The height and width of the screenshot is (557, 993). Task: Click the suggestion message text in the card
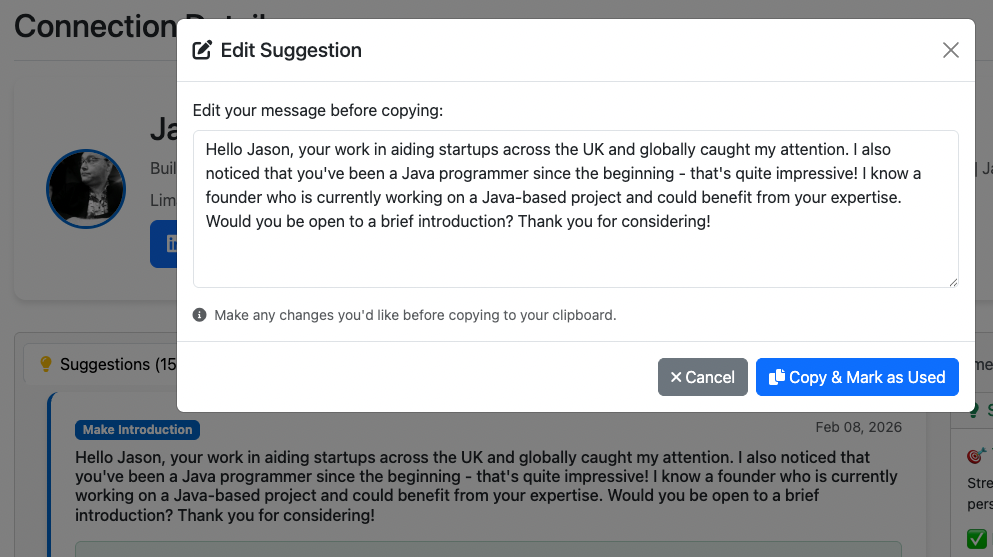486,486
